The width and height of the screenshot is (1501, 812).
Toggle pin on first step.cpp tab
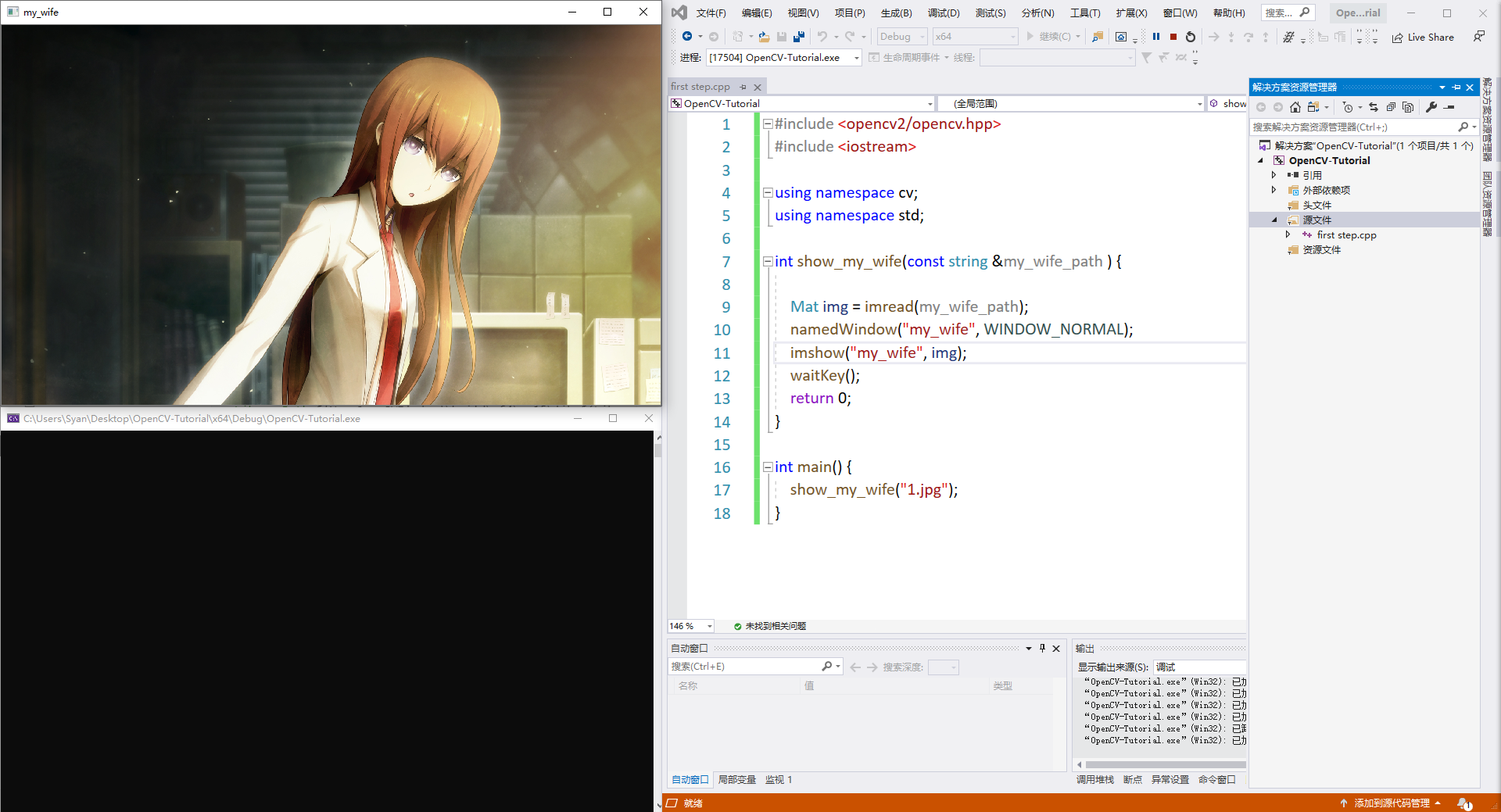click(x=743, y=88)
